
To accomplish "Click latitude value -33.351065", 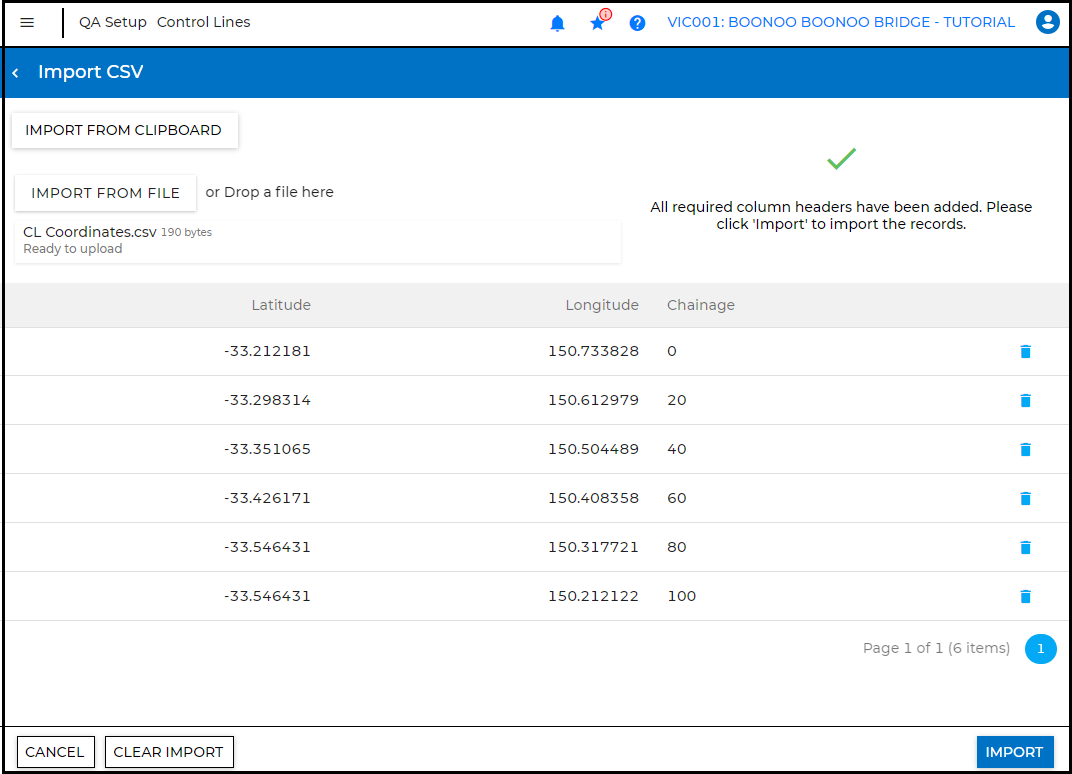I will tap(267, 449).
